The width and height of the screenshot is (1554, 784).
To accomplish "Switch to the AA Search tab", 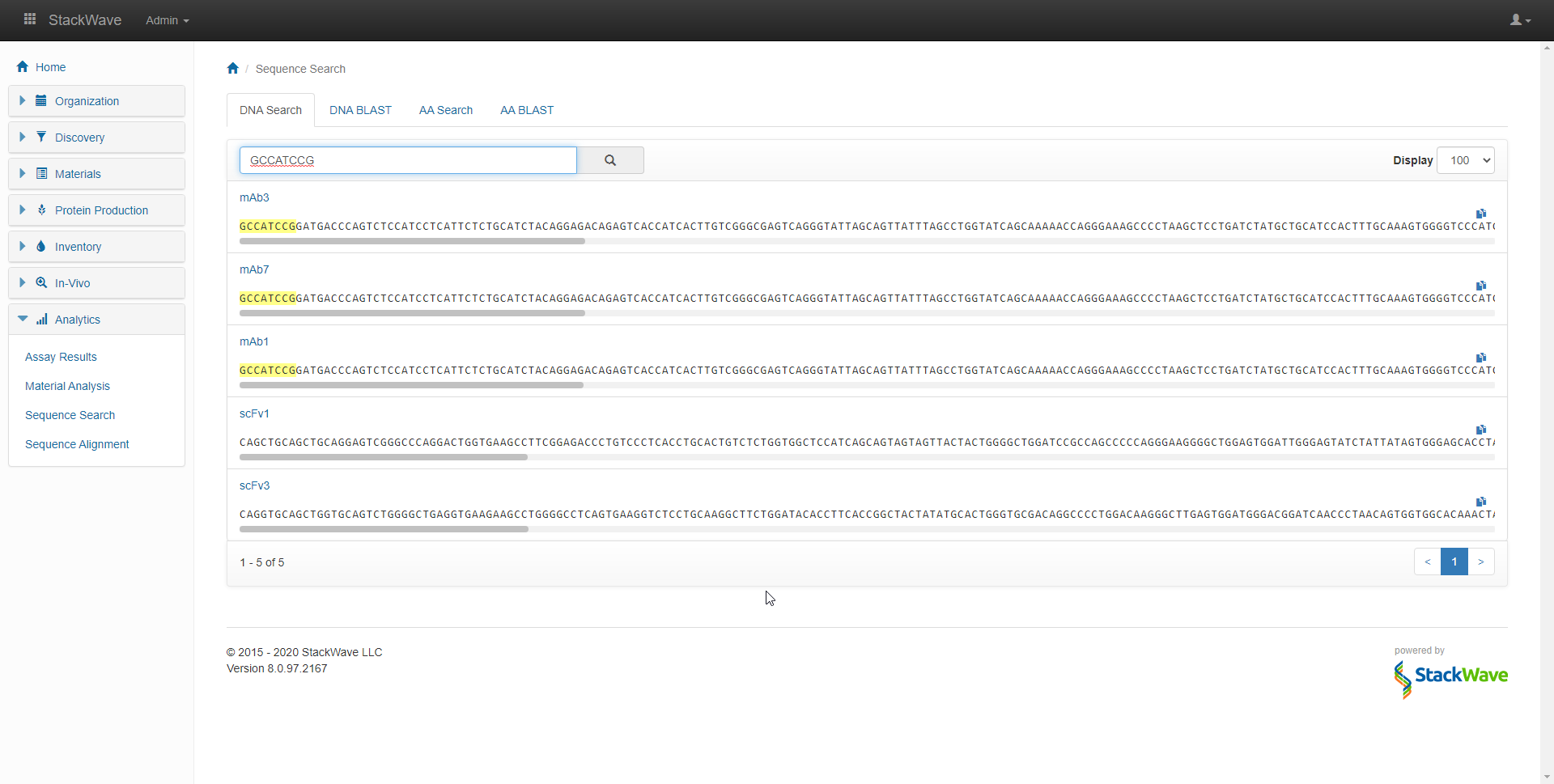I will pyautogui.click(x=445, y=110).
